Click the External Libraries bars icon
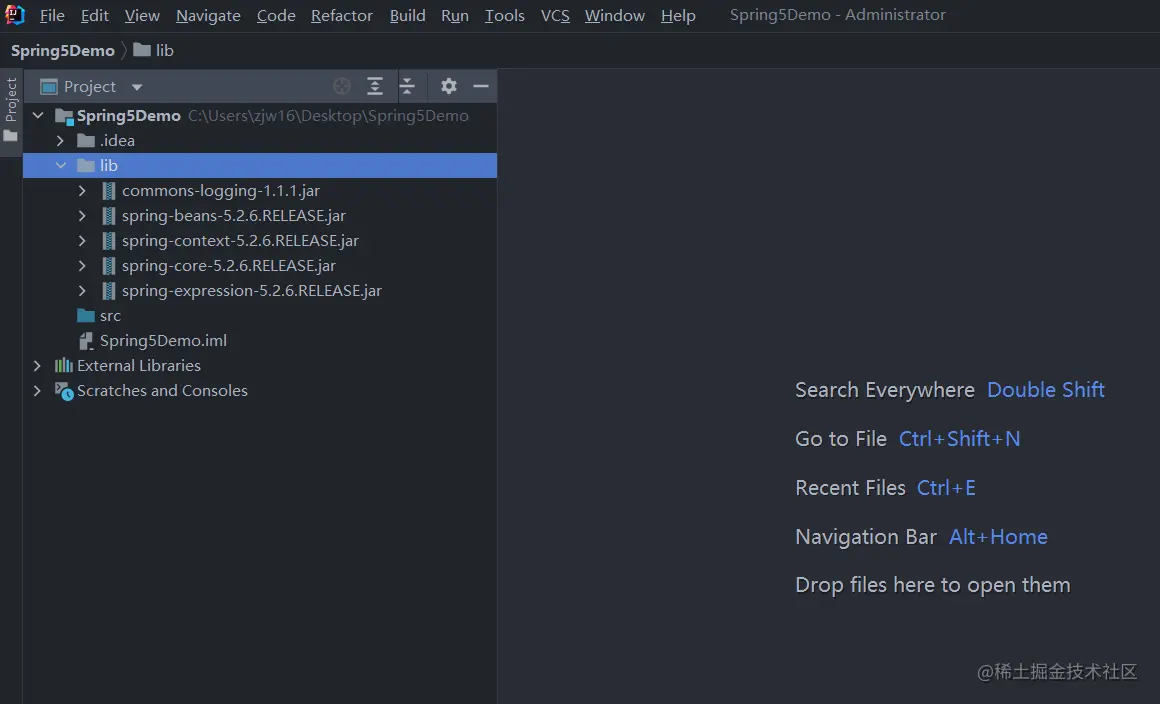1160x704 pixels. click(x=64, y=365)
